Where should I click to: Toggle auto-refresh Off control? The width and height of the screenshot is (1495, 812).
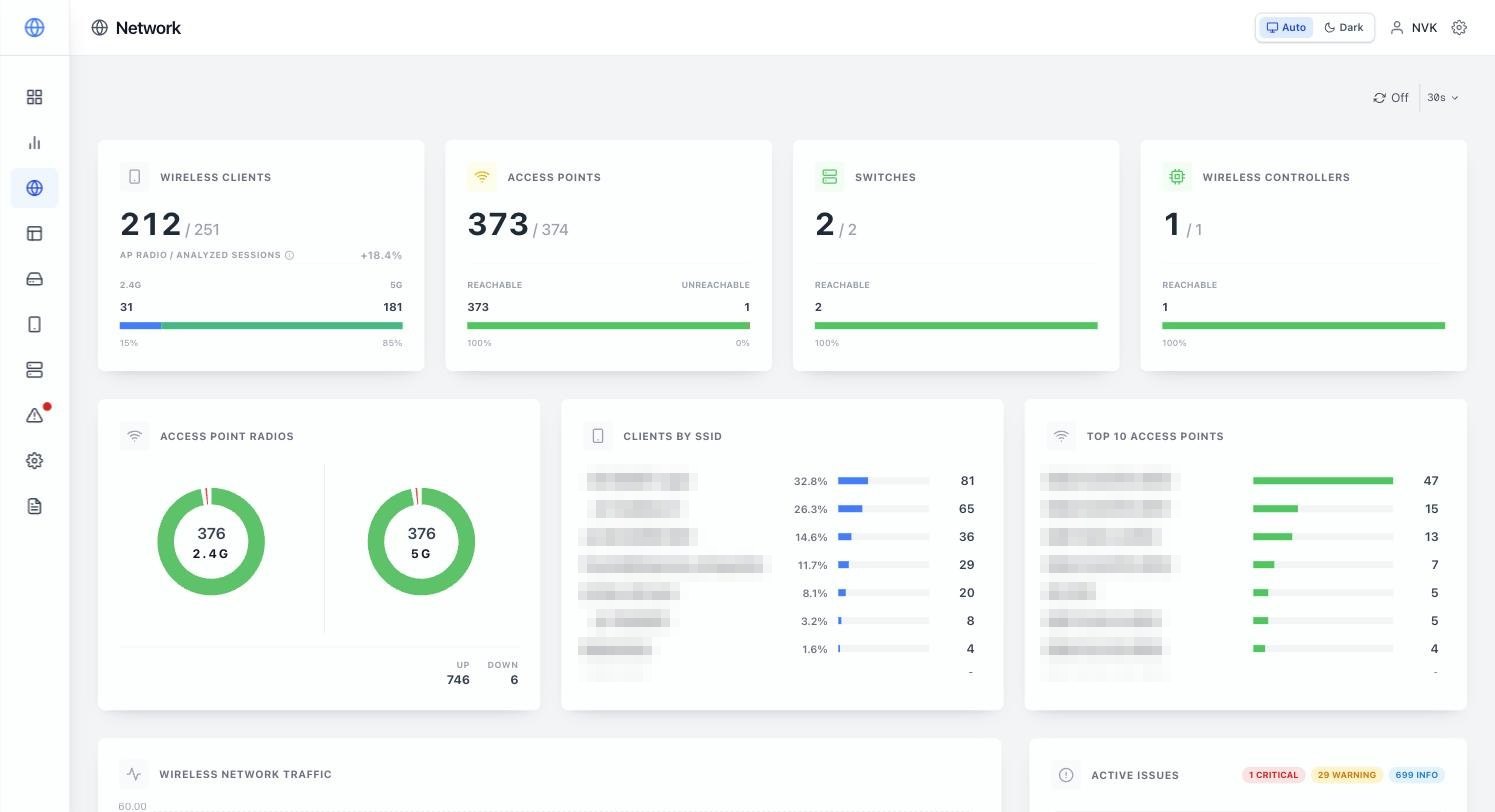1391,98
